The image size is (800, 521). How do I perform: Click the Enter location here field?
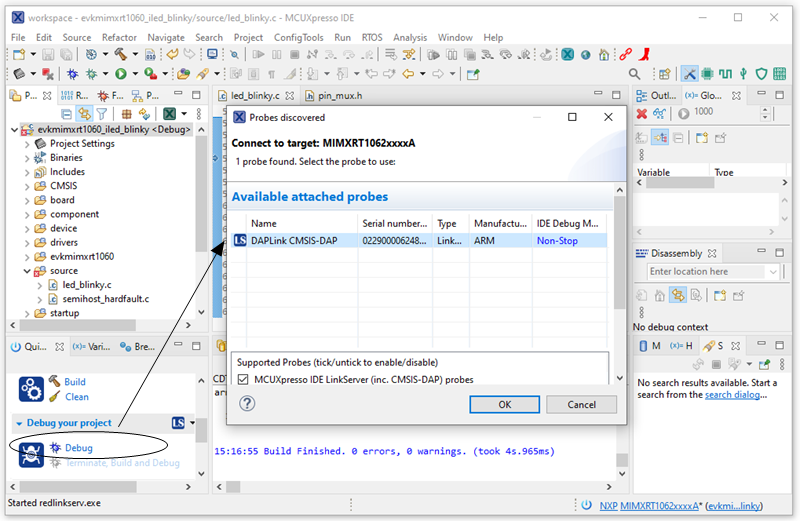tap(708, 271)
